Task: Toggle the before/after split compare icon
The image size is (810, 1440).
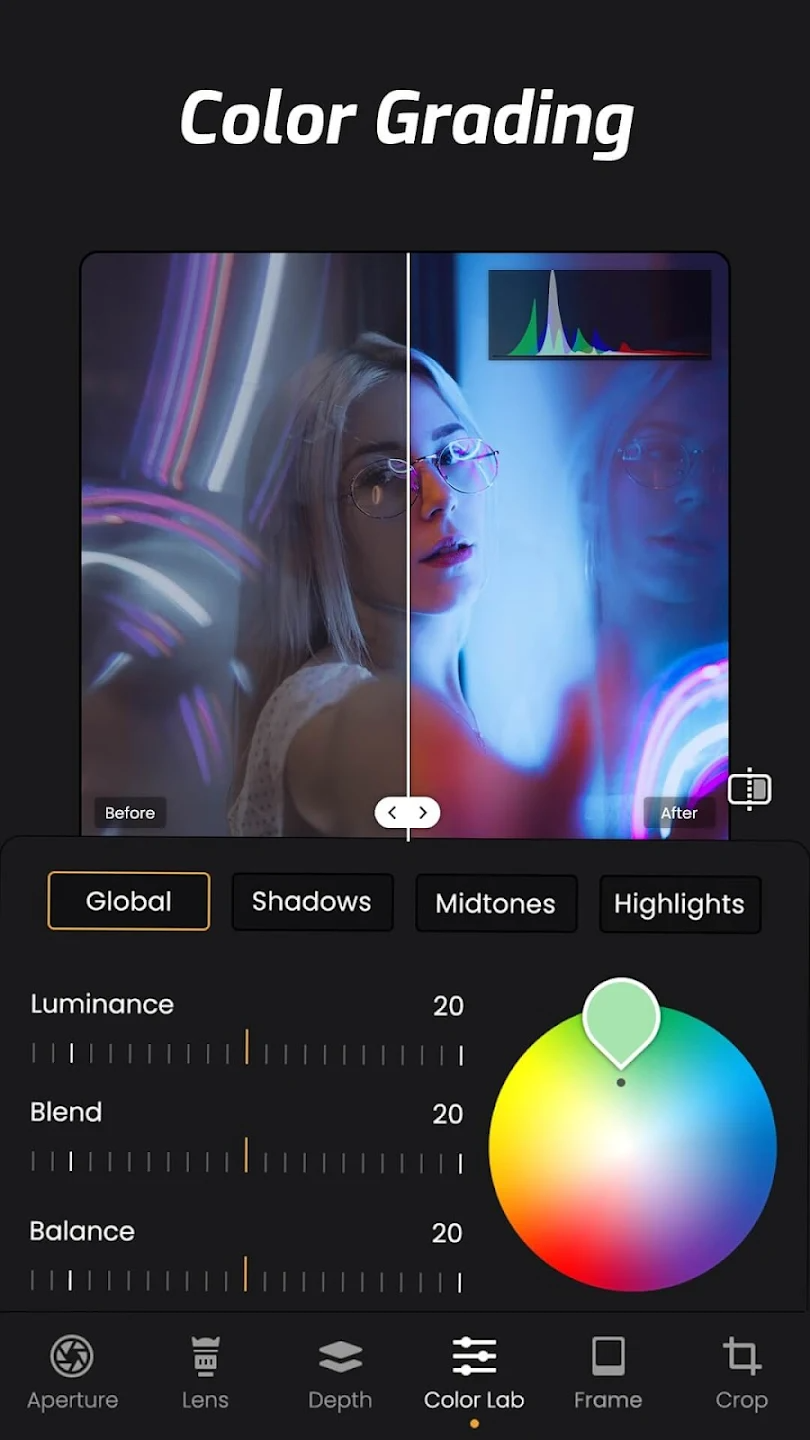Action: tap(749, 790)
